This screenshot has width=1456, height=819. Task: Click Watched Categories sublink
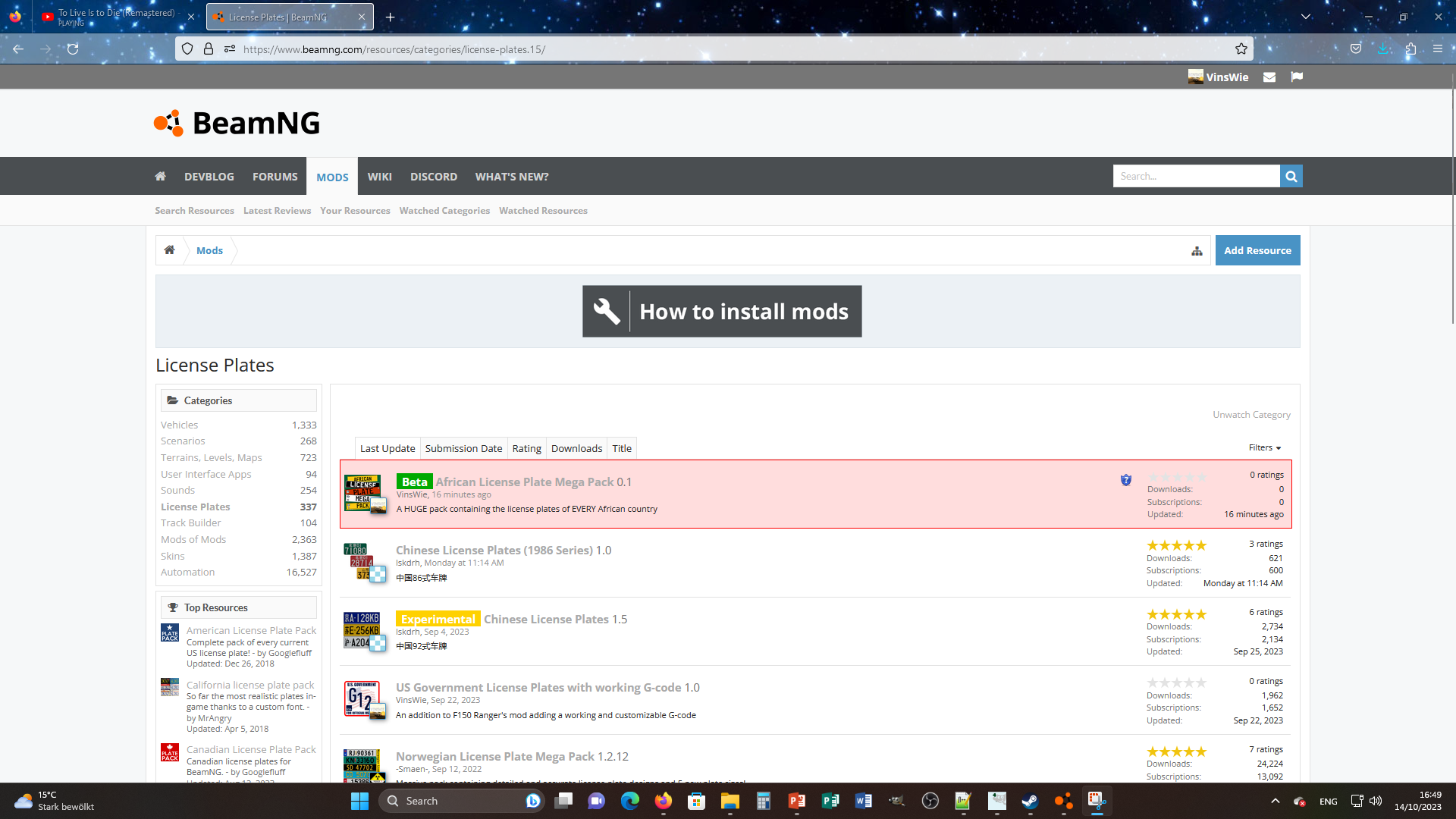tap(444, 211)
